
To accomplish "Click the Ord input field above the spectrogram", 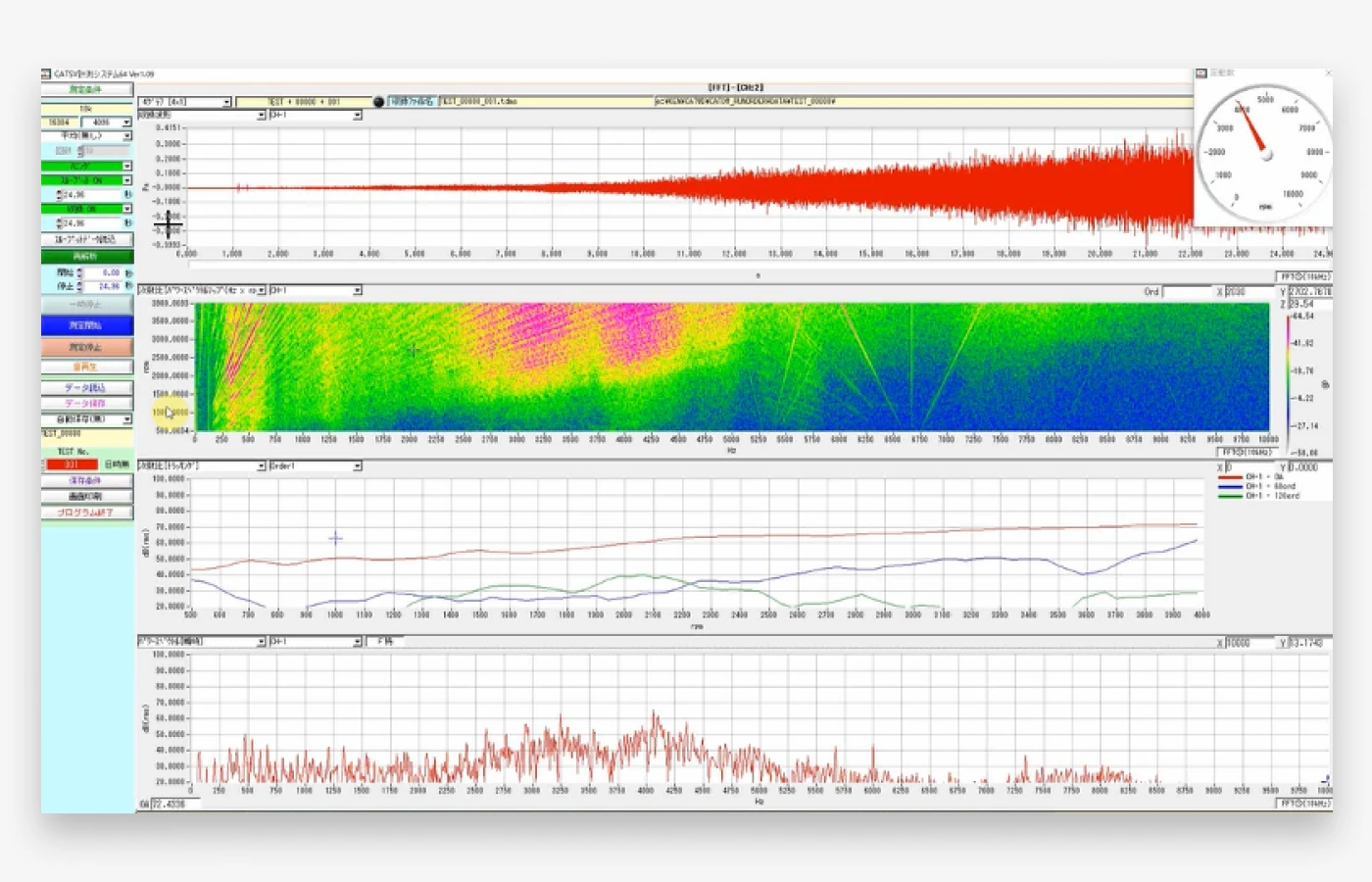I will [1187, 292].
